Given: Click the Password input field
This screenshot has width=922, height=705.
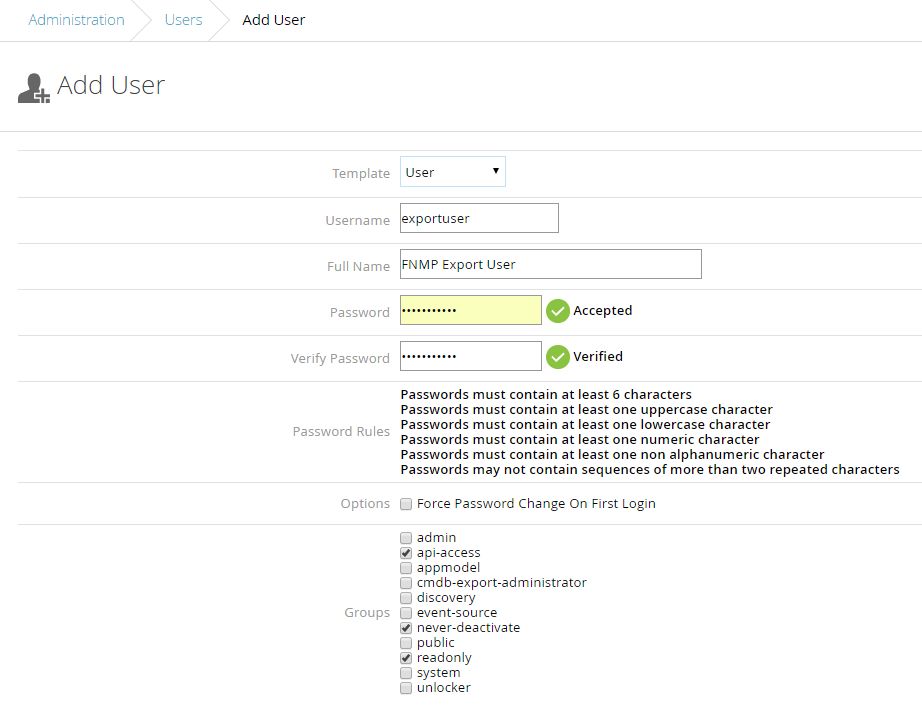Looking at the screenshot, I should coord(470,311).
